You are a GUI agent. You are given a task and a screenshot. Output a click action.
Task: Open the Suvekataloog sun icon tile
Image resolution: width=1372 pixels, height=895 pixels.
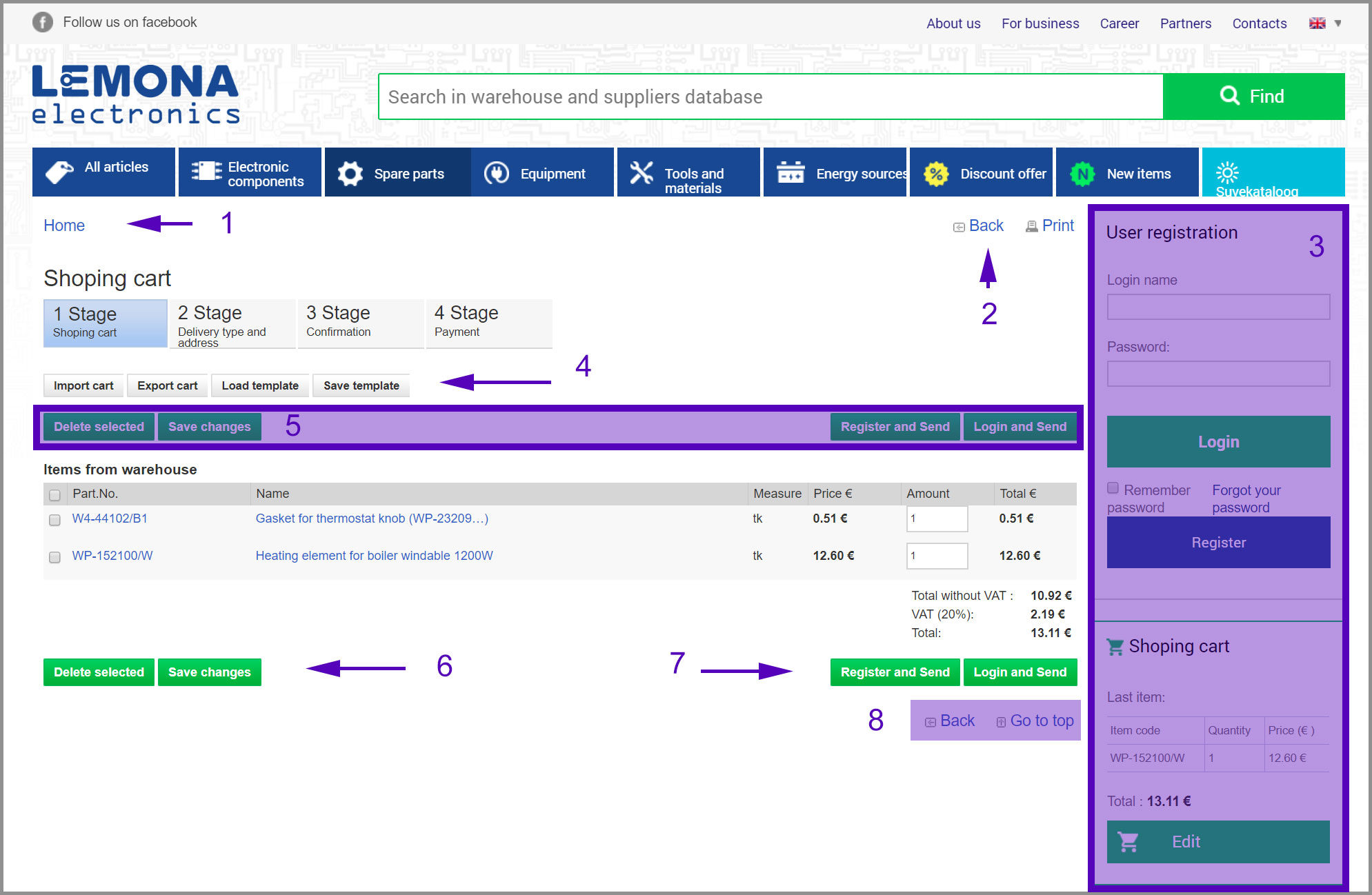(x=1273, y=172)
